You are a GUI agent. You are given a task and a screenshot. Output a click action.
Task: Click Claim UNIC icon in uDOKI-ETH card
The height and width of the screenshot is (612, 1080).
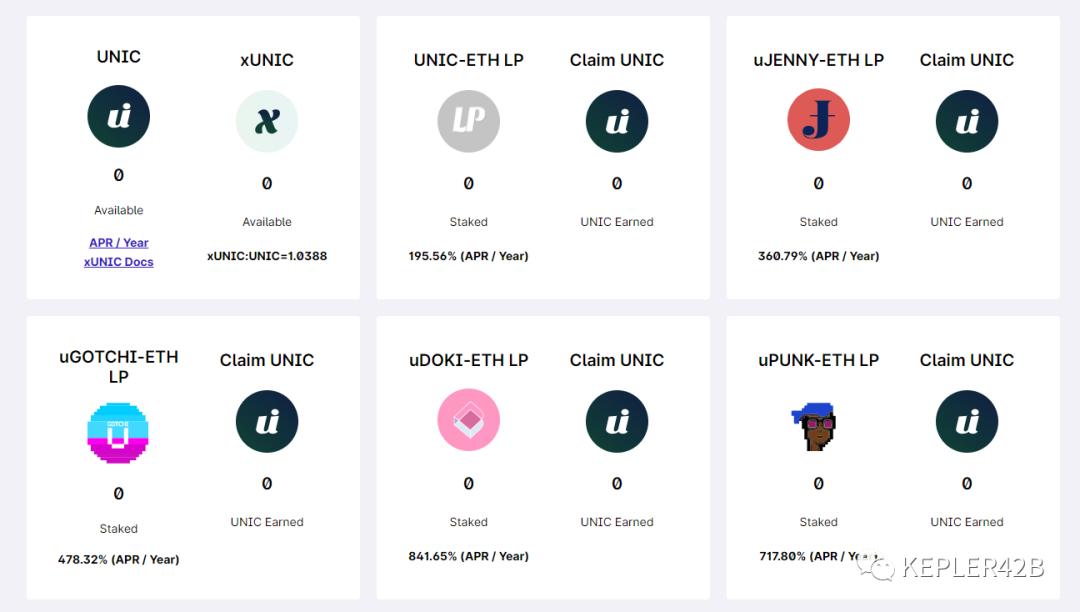pyautogui.click(x=616, y=421)
